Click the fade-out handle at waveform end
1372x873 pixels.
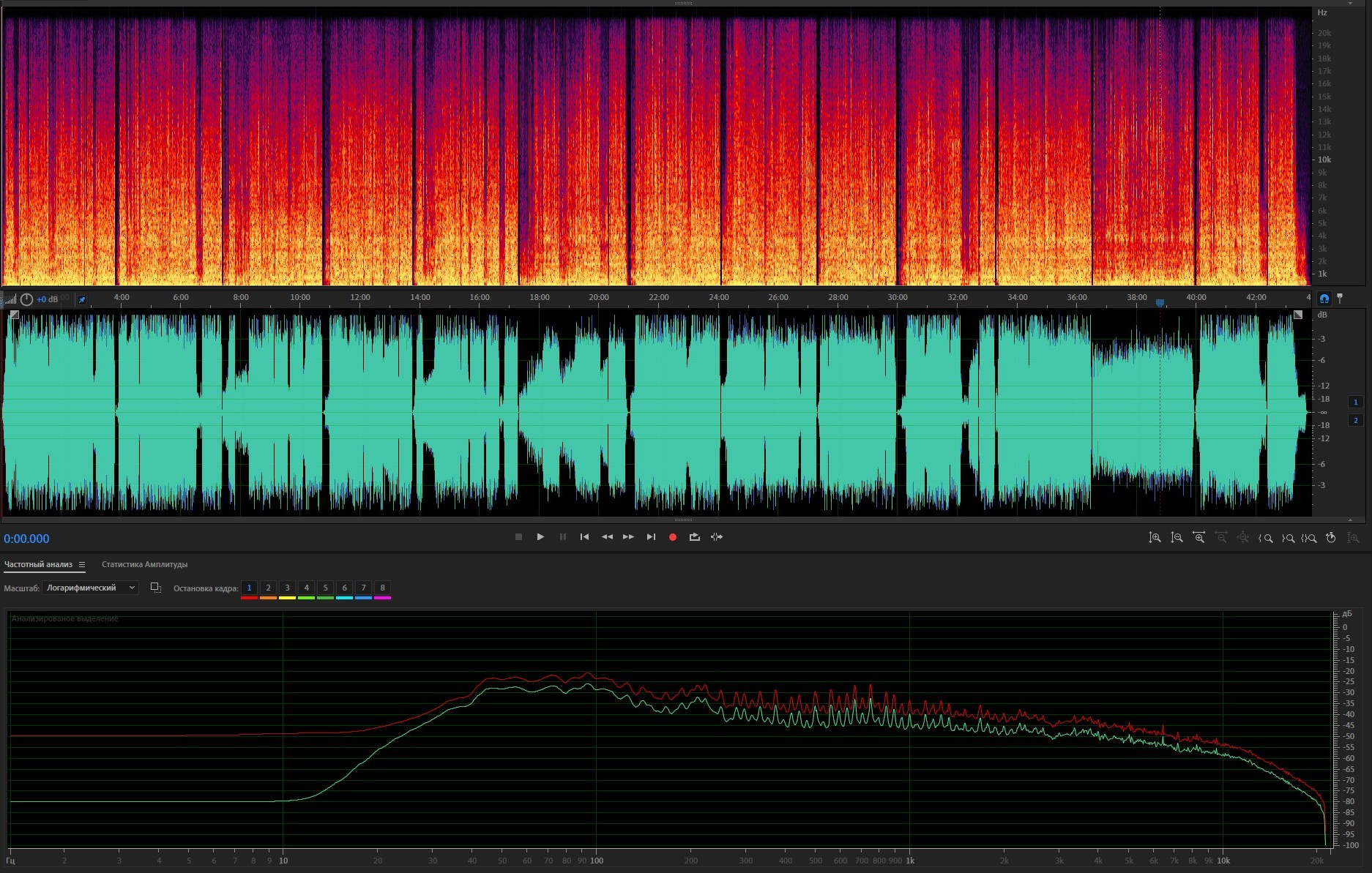[1298, 315]
